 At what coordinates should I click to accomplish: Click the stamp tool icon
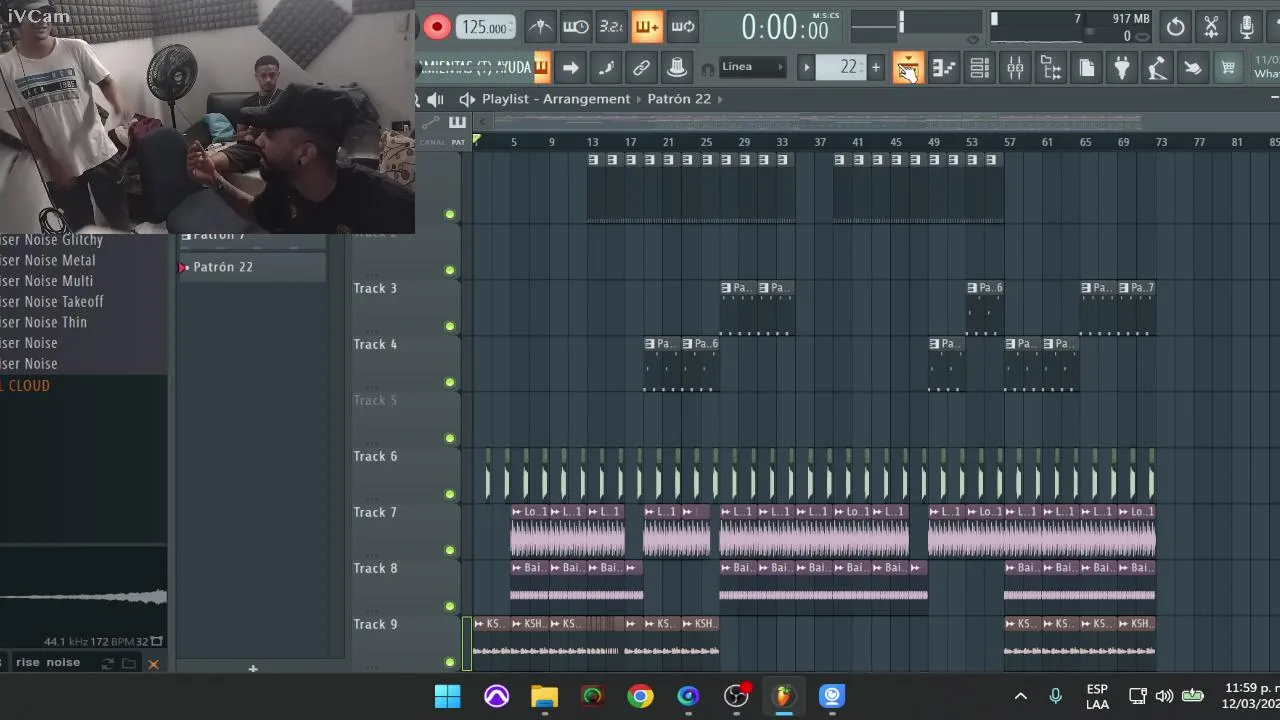(677, 68)
